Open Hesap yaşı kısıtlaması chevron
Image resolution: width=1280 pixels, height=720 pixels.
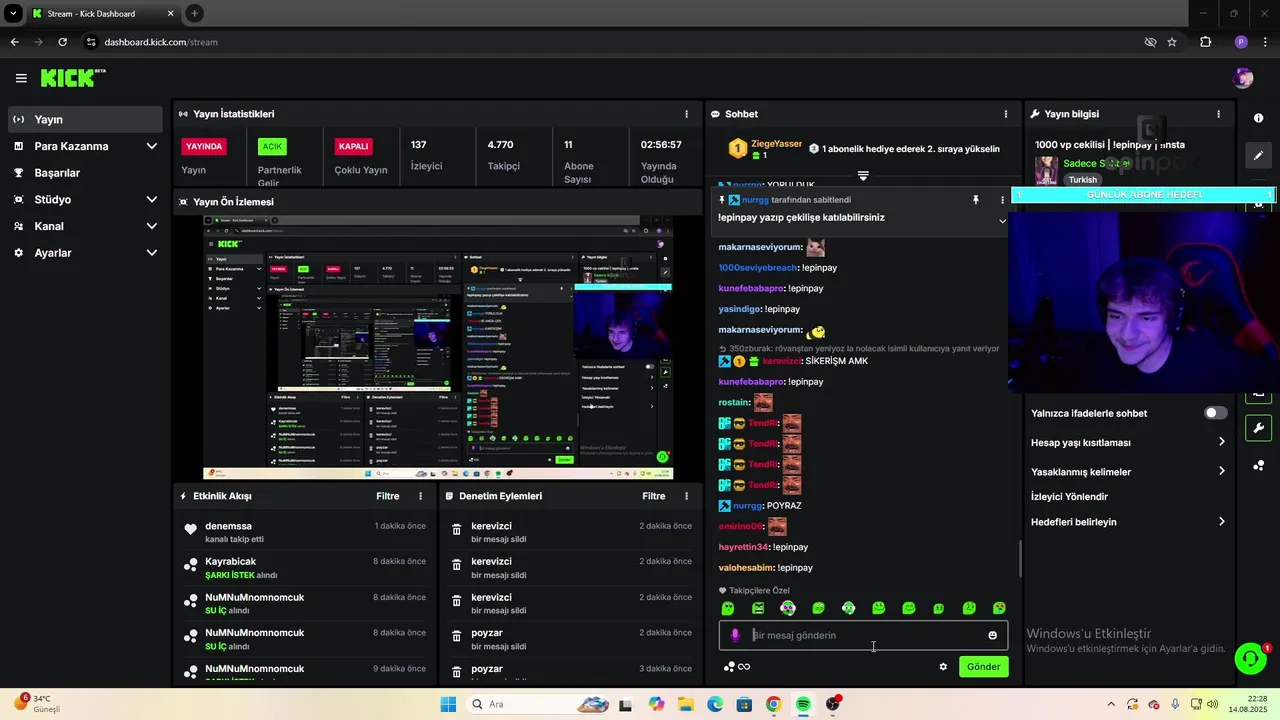tap(1221, 442)
